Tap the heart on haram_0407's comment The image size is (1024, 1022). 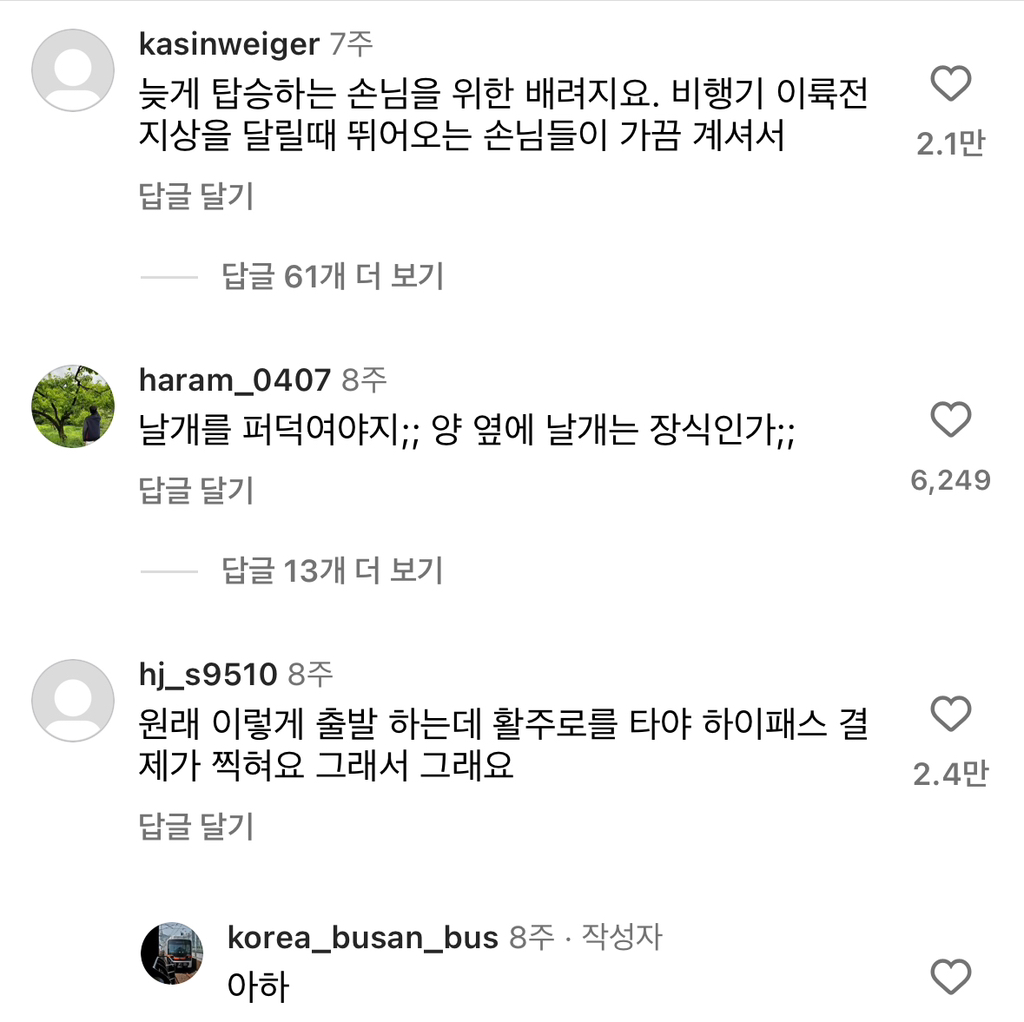[950, 420]
